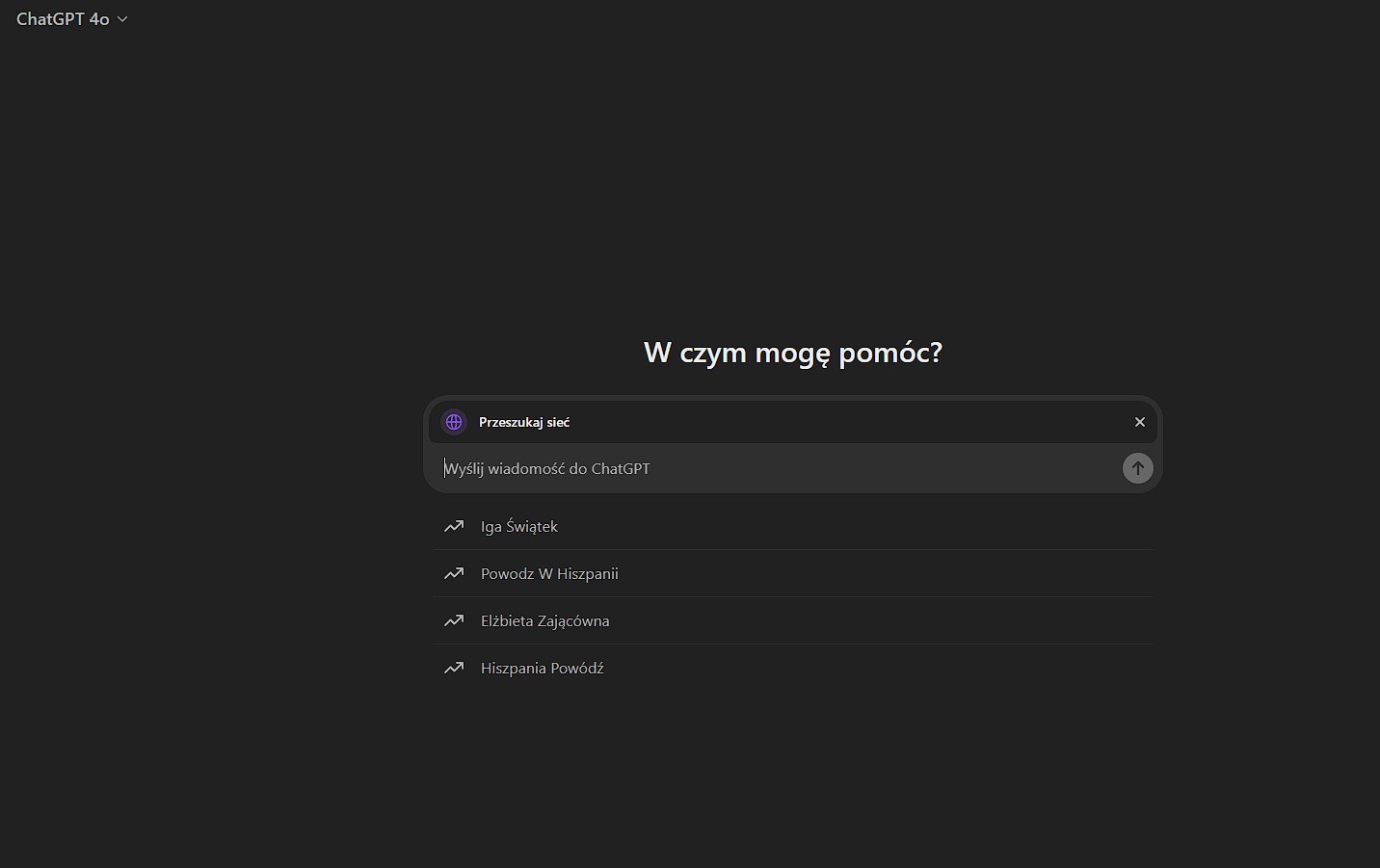Click trending icon beside Hiszpania Powódź

[x=454, y=668]
